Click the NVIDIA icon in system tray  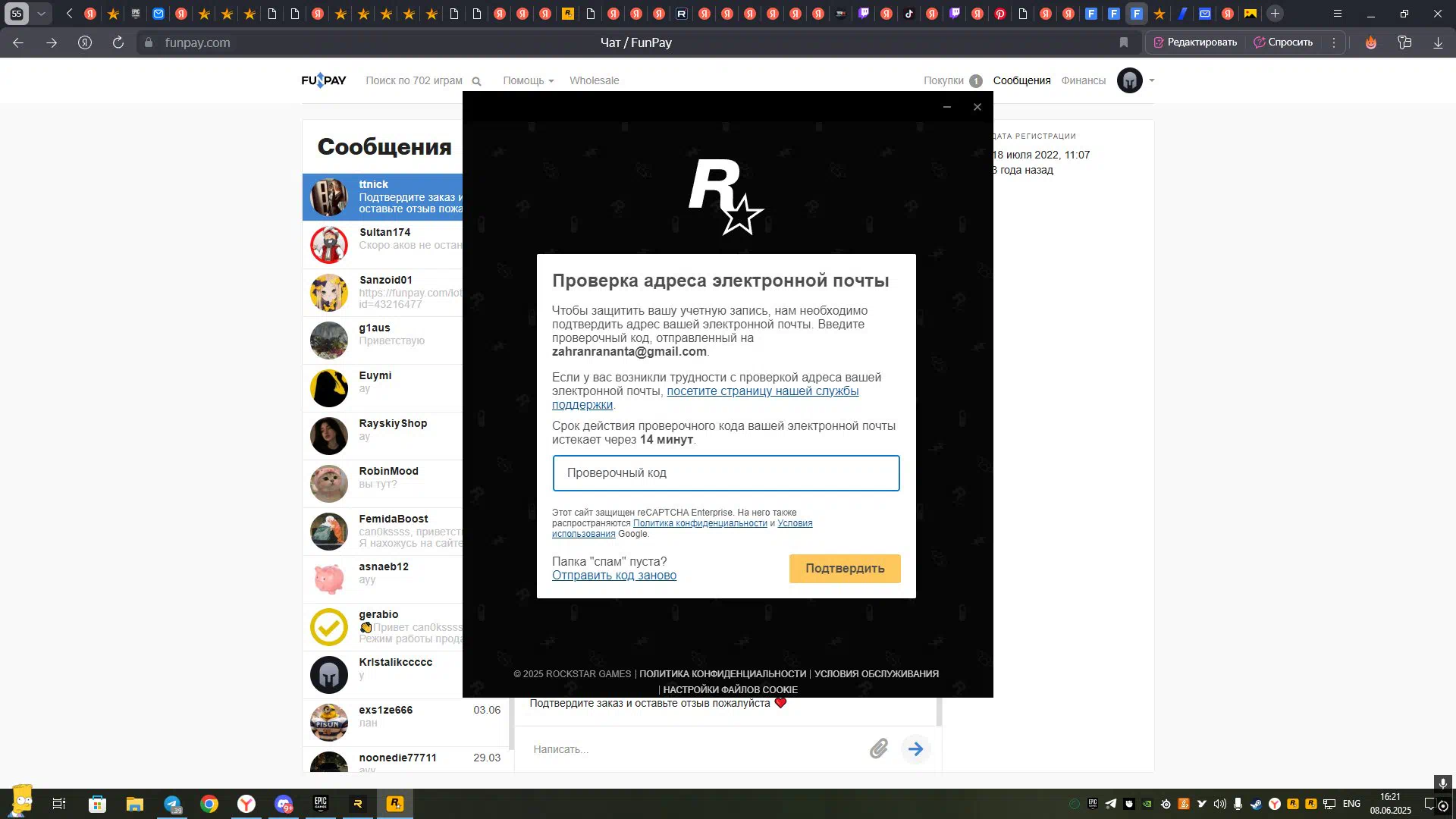1147,804
